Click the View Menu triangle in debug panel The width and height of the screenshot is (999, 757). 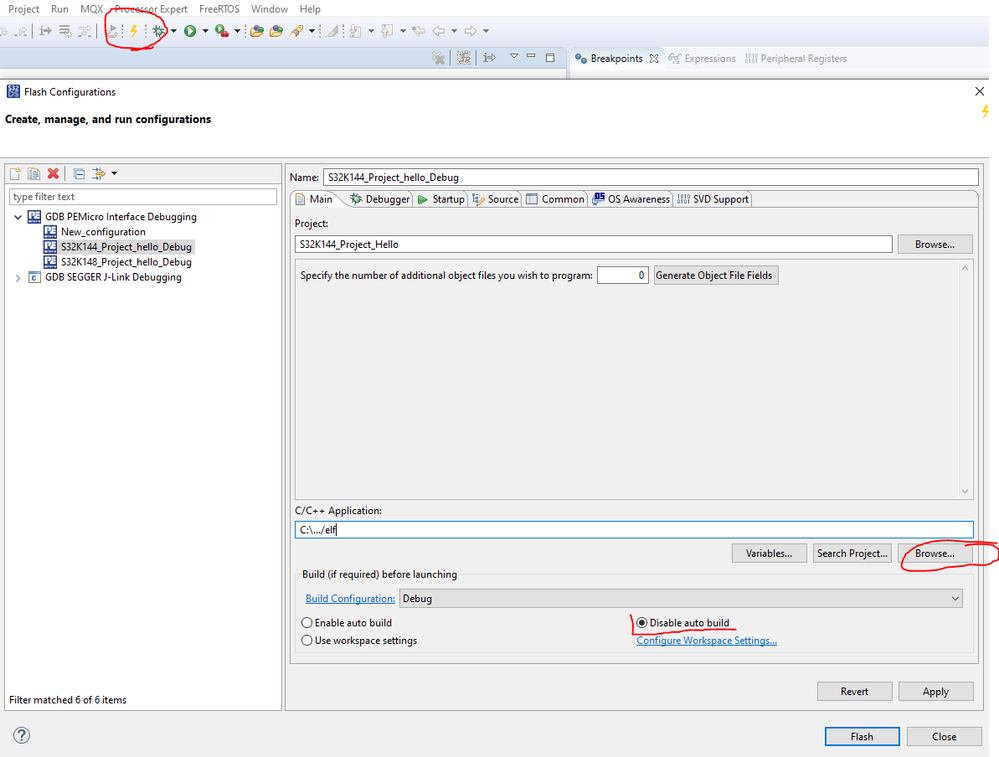click(x=514, y=56)
